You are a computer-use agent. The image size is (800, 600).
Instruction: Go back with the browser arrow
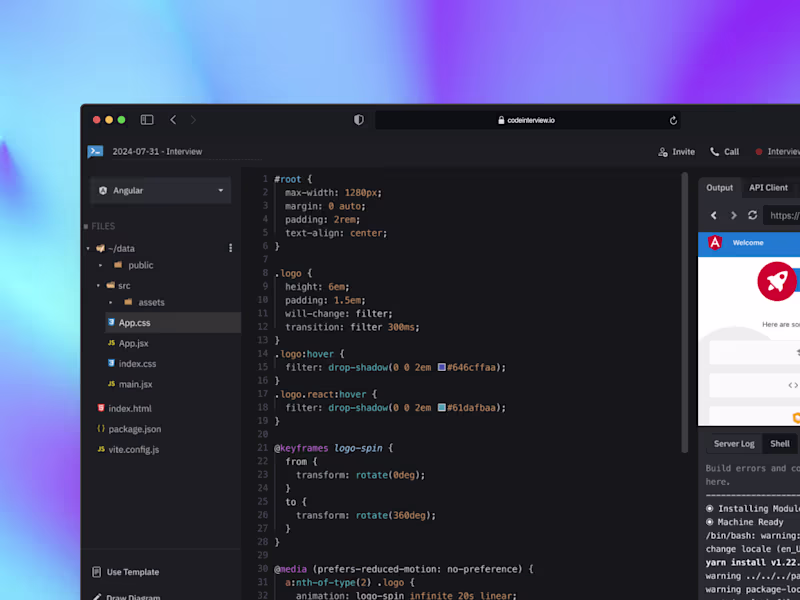click(173, 120)
